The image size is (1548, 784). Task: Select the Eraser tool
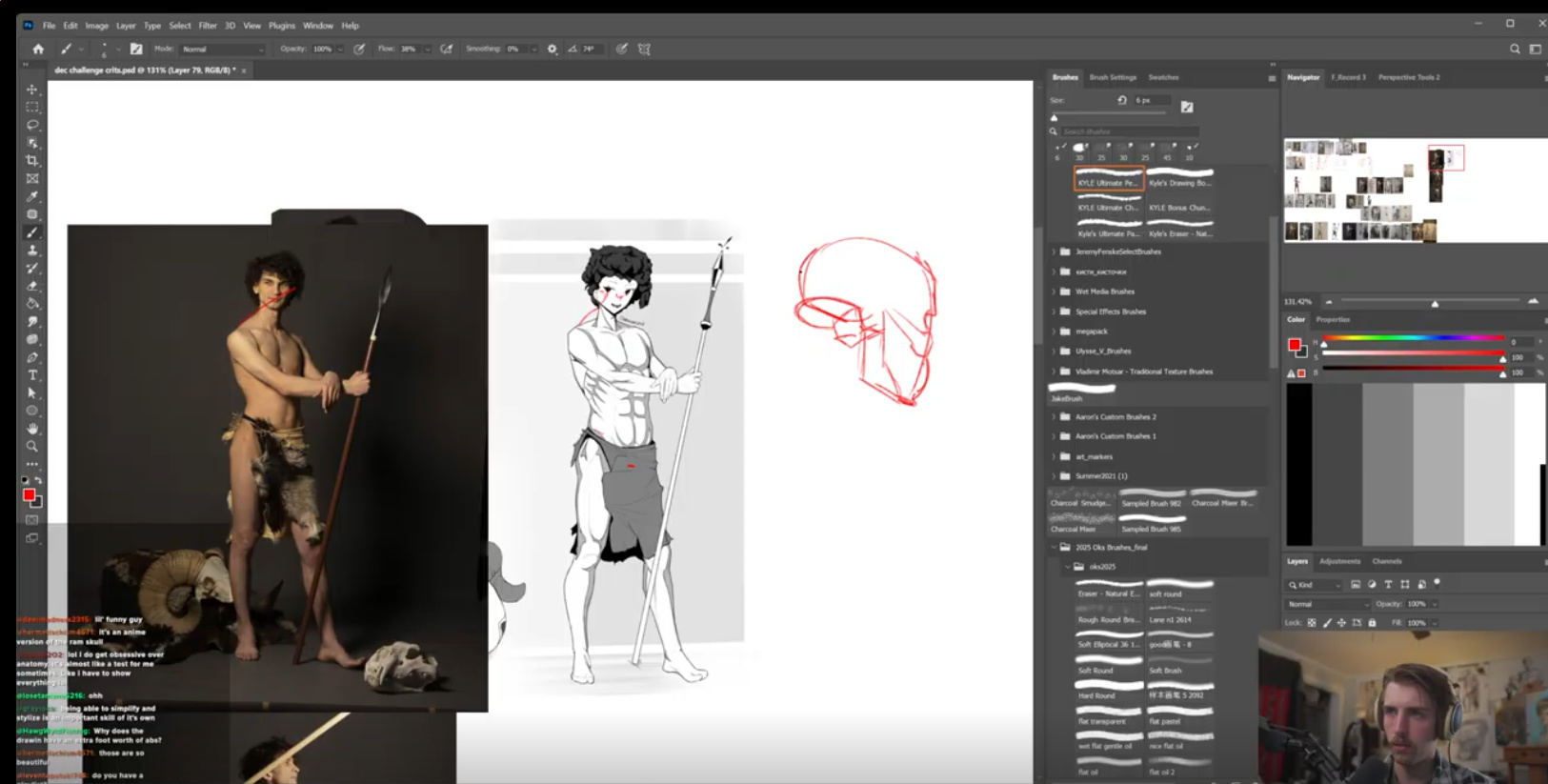(32, 286)
